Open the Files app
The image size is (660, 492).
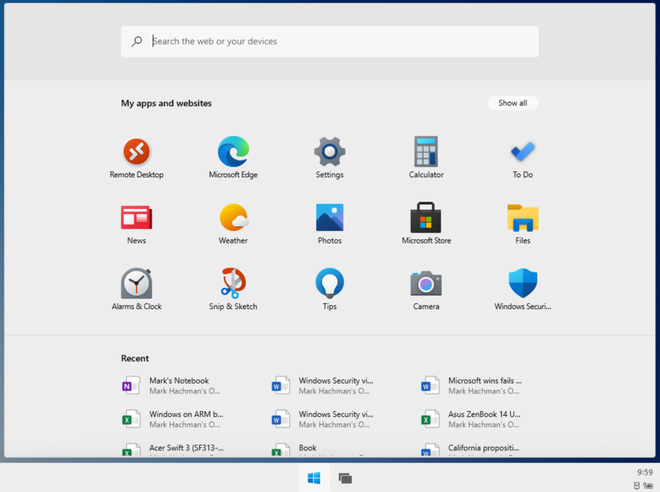click(x=522, y=219)
